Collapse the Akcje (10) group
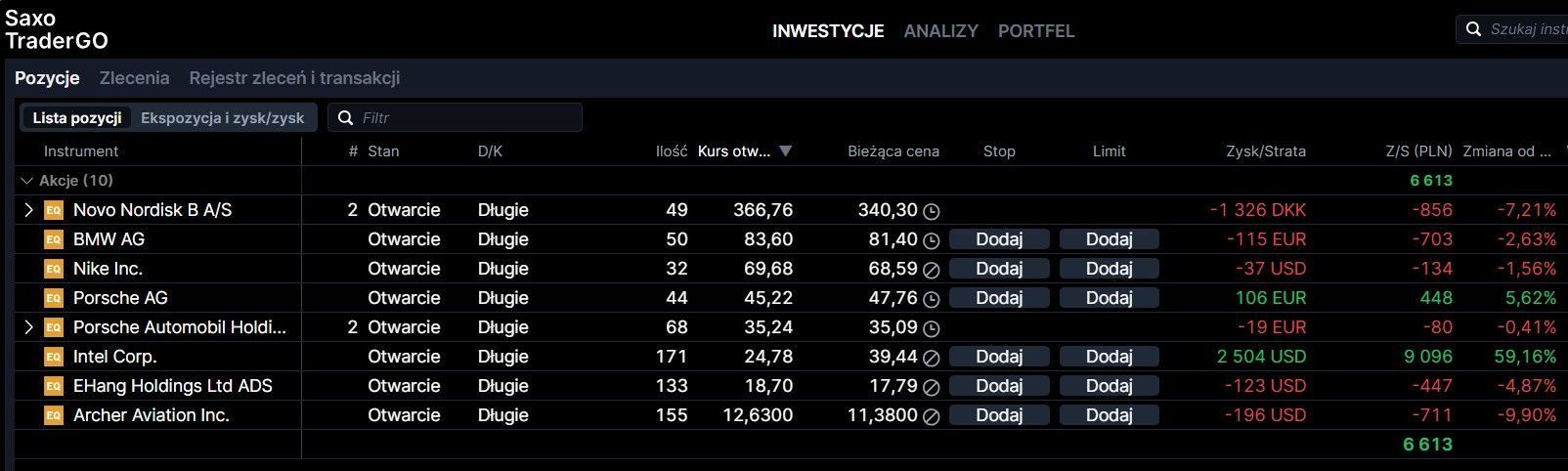Viewport: 1568px width, 471px height. click(x=26, y=181)
